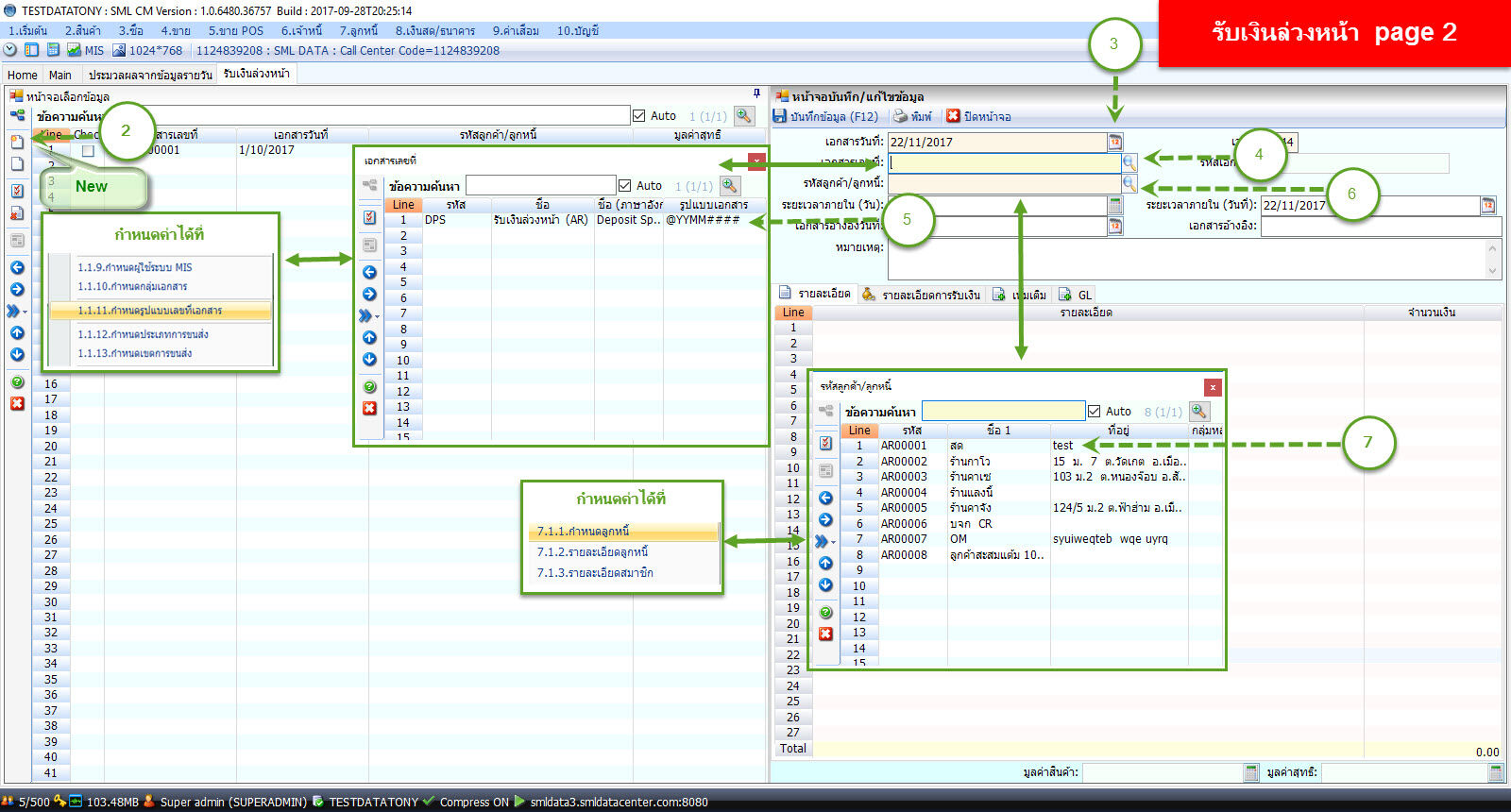Select the DPS row in the document number popup
Screen dimensions: 1511x812
[x=575, y=220]
